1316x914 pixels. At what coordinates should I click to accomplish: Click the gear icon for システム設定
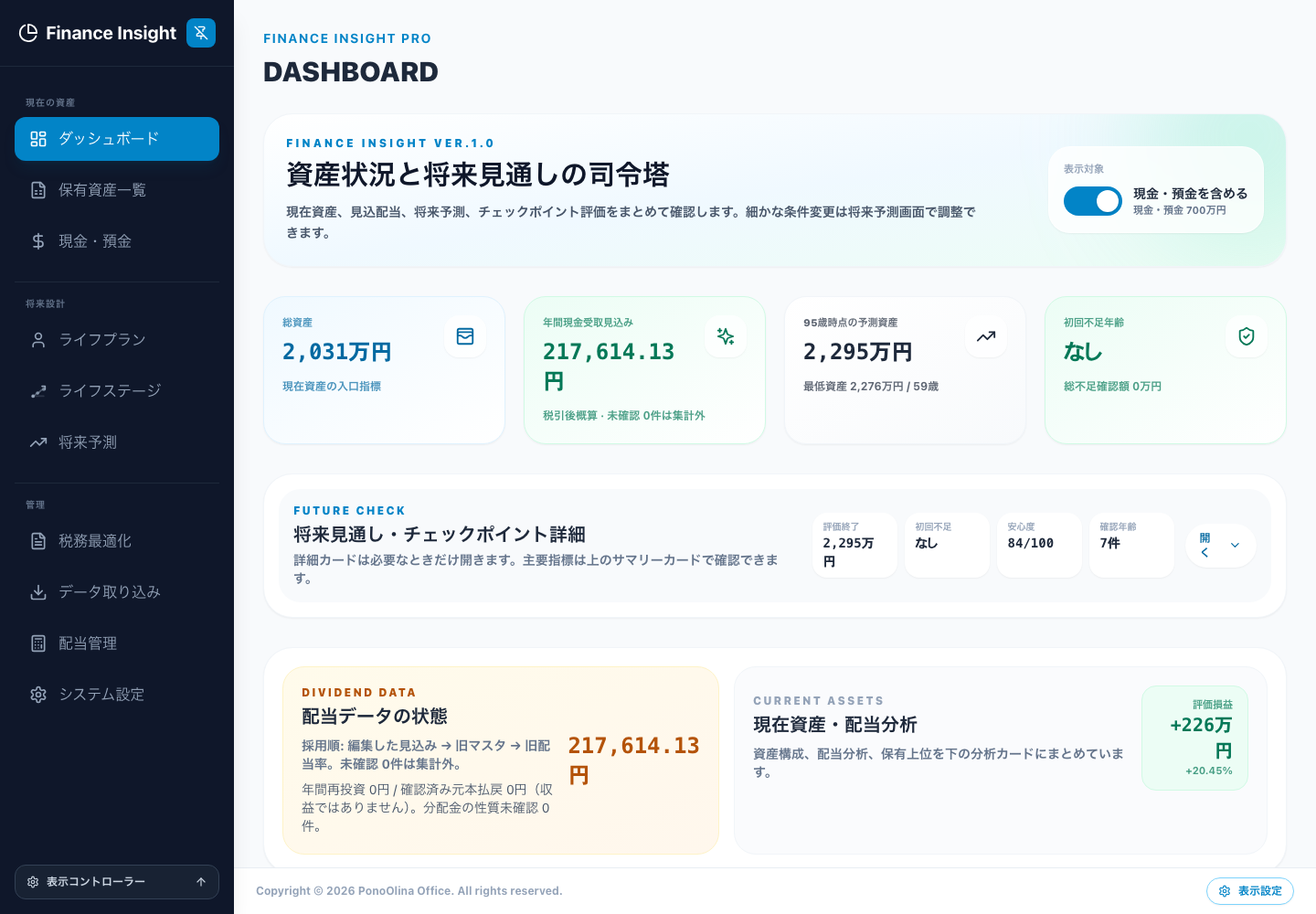(x=38, y=695)
